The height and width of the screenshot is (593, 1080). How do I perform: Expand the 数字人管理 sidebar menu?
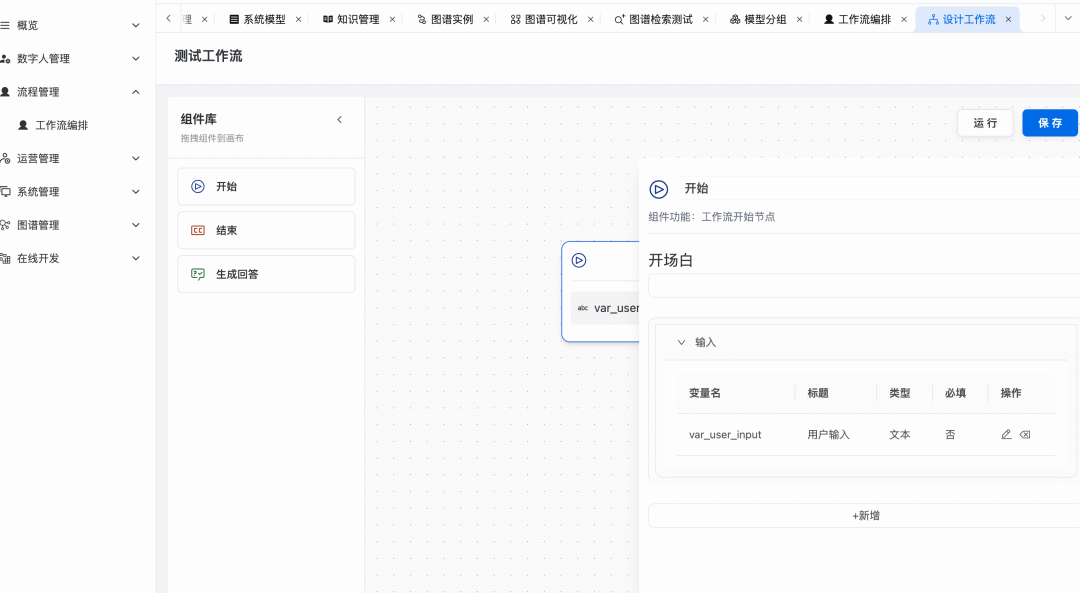[x=136, y=59]
